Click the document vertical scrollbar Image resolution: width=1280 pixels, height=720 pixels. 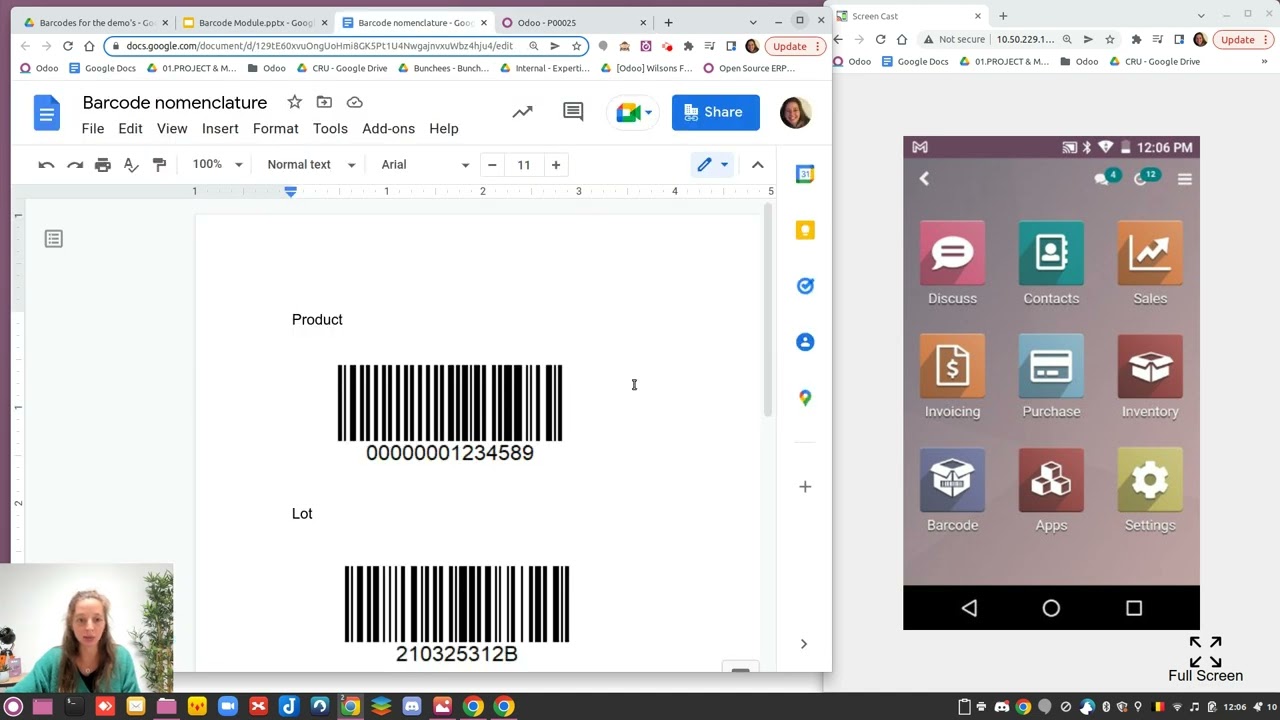click(x=768, y=311)
